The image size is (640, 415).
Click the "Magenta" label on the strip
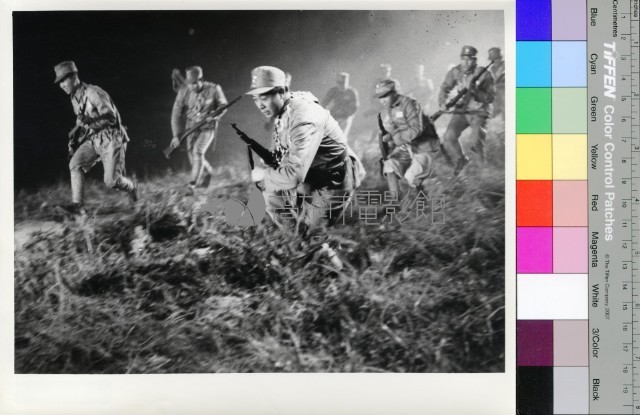pos(595,249)
